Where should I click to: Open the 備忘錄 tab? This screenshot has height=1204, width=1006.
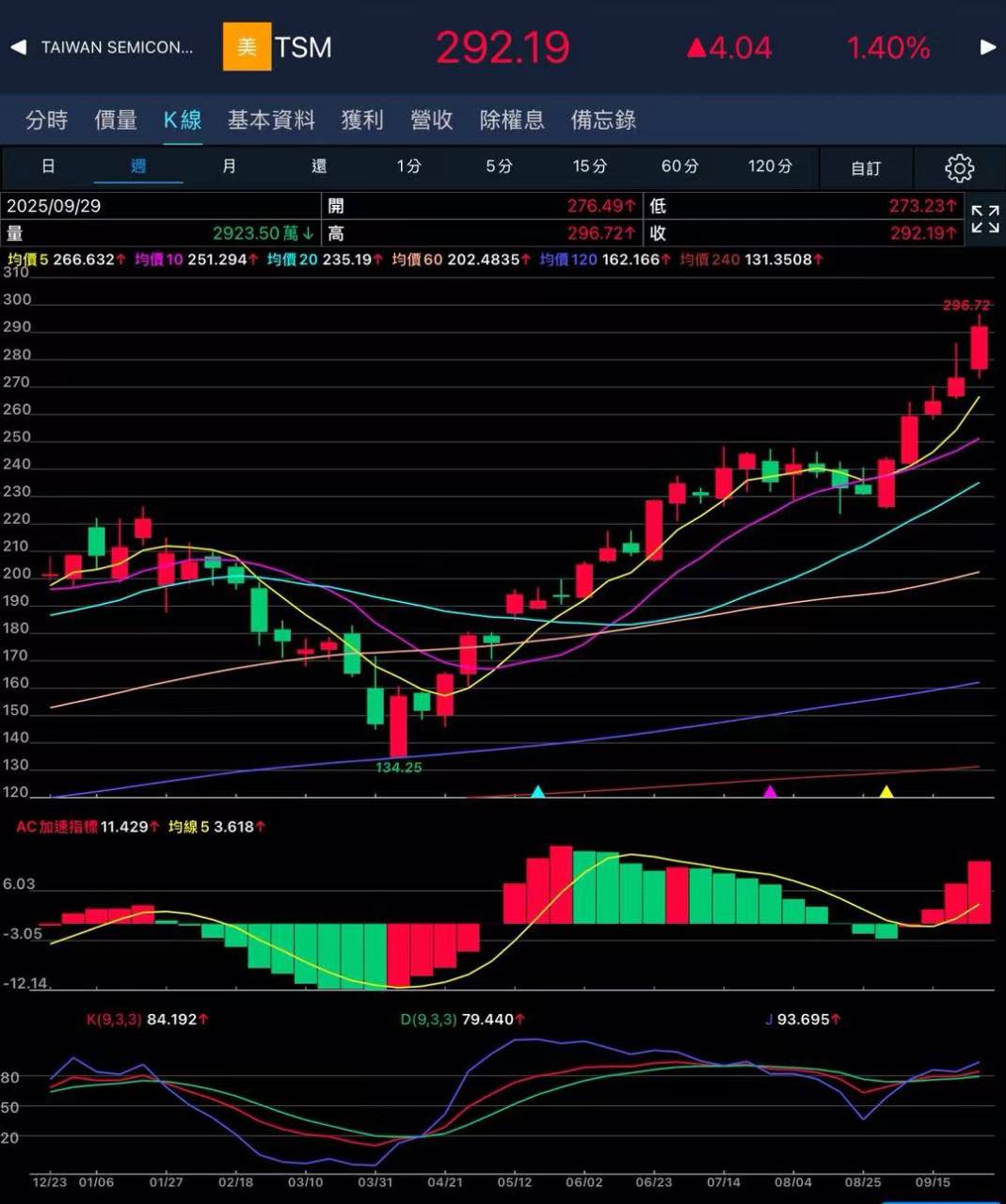(603, 119)
